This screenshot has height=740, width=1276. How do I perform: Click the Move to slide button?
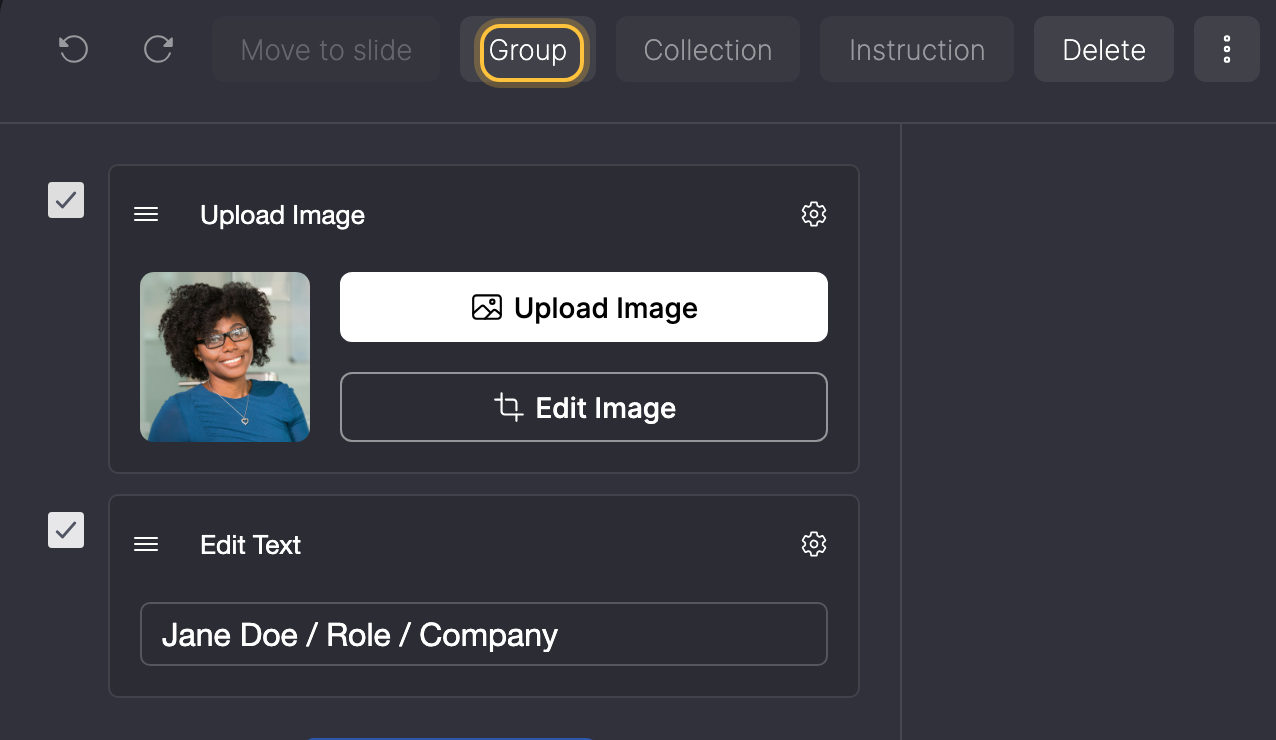click(x=326, y=49)
